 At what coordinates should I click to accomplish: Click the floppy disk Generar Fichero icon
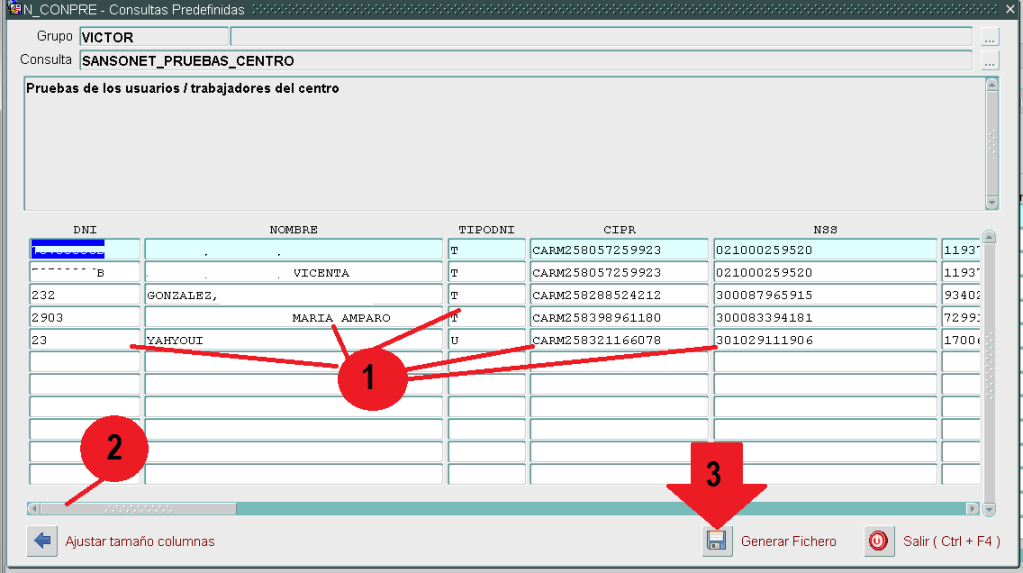pyautogui.click(x=717, y=541)
